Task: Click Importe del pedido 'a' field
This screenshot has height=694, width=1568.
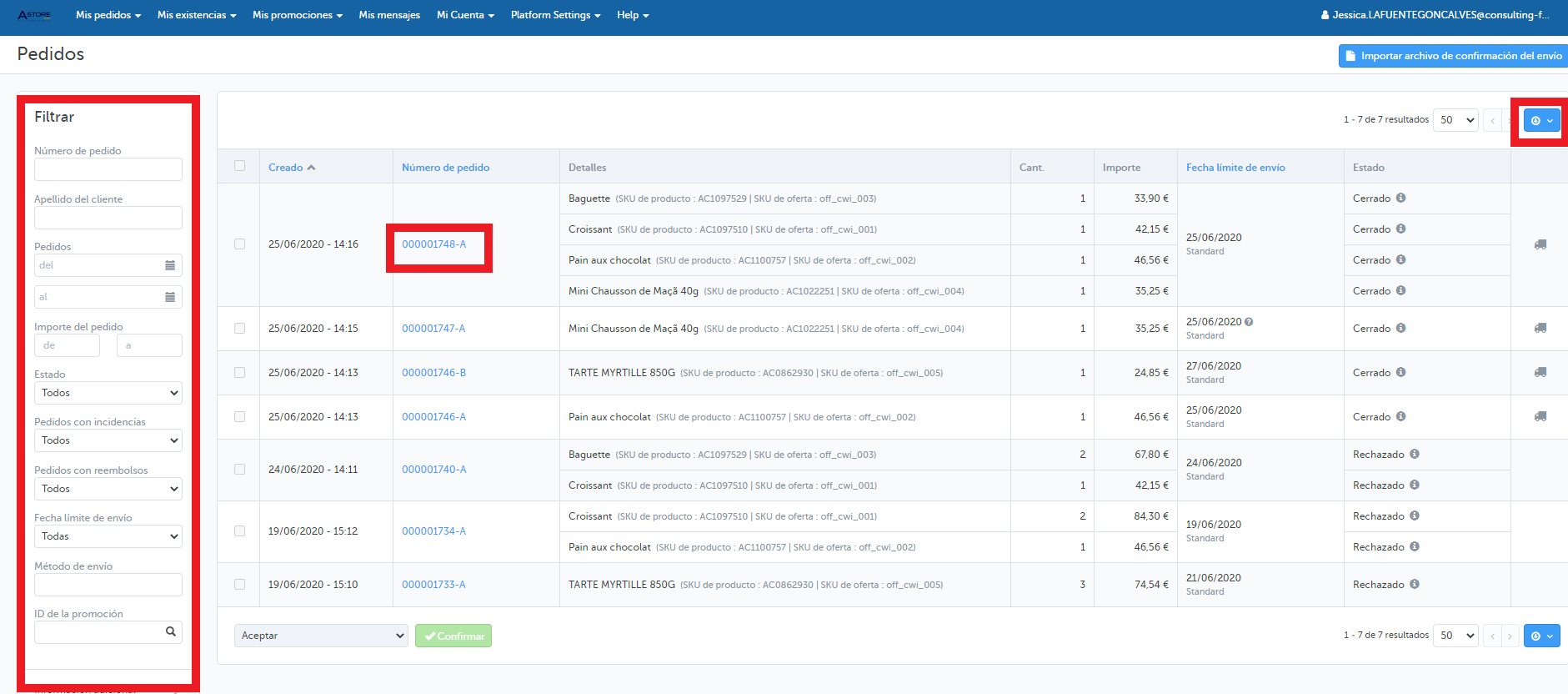Action: coord(149,345)
